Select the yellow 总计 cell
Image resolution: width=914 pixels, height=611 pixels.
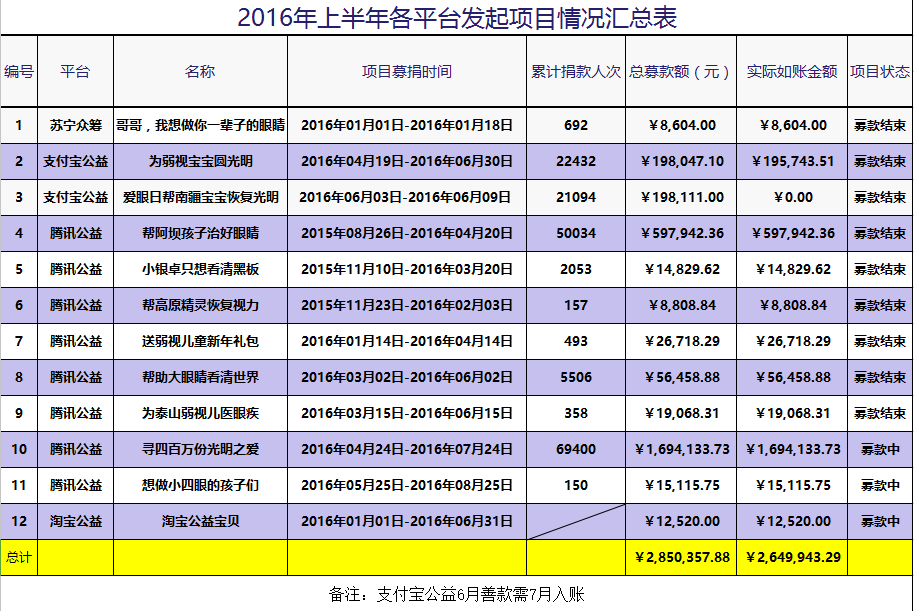(x=19, y=557)
